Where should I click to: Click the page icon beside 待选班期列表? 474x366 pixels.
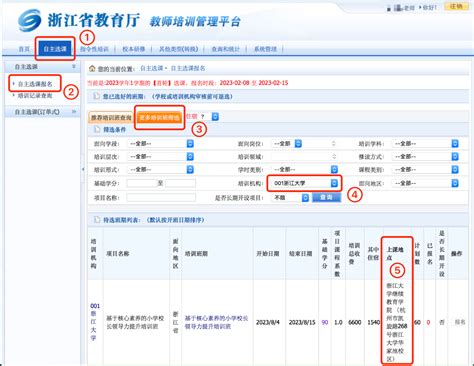pyautogui.click(x=97, y=220)
